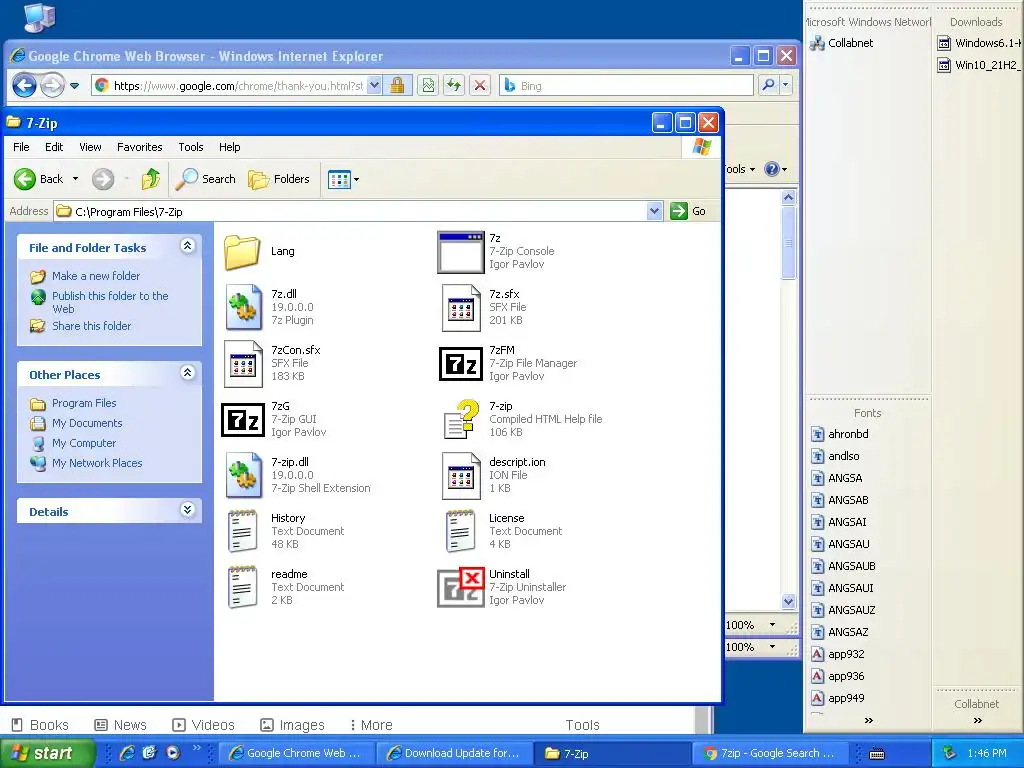Image resolution: width=1024 pixels, height=768 pixels.
Task: Click the Back button in the 7-Zip window
Action: (x=39, y=179)
